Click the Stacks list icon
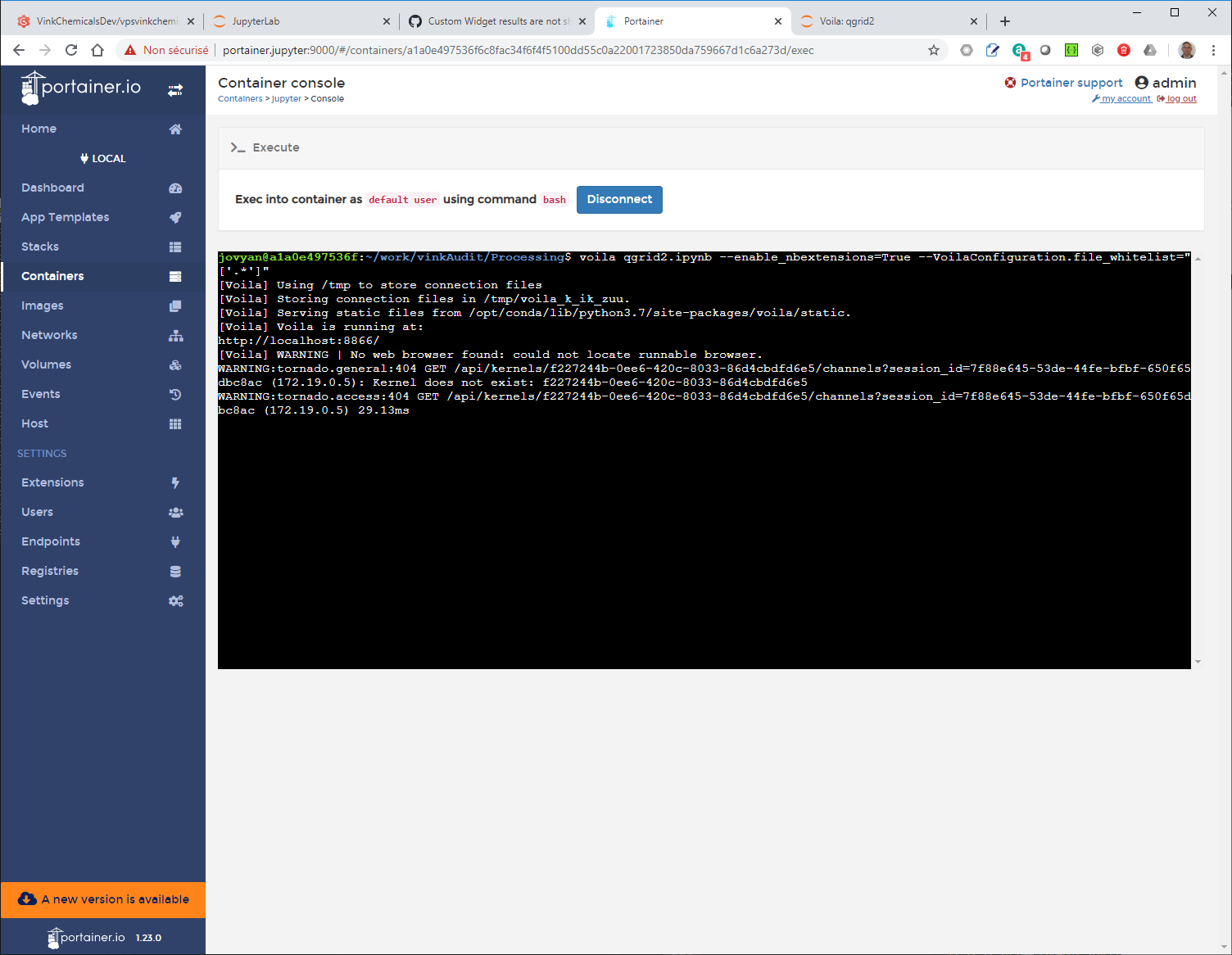This screenshot has height=955, width=1232. click(x=175, y=247)
